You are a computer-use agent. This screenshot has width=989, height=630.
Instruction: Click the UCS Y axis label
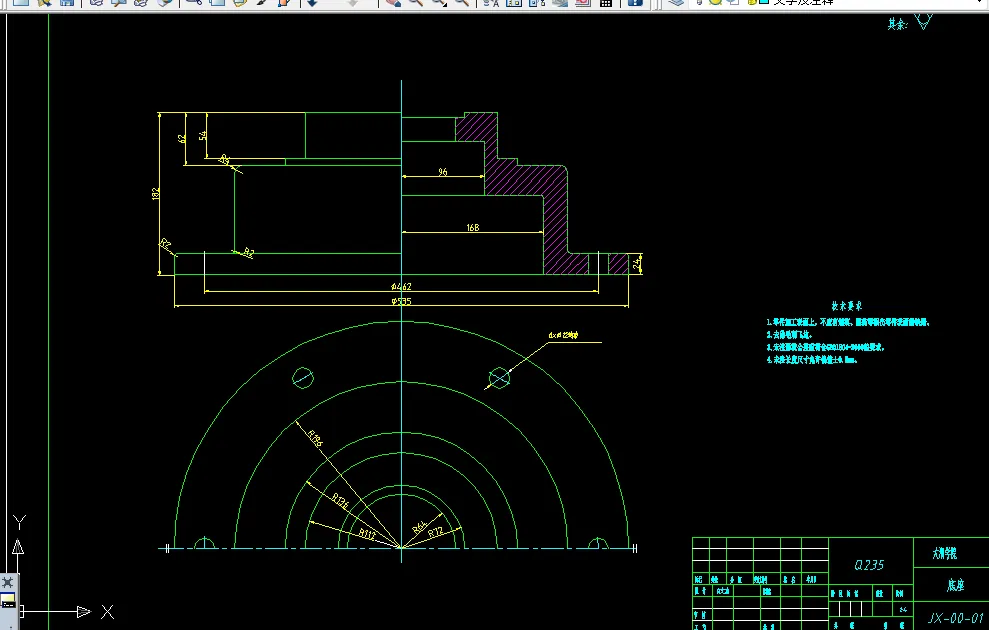(20, 522)
